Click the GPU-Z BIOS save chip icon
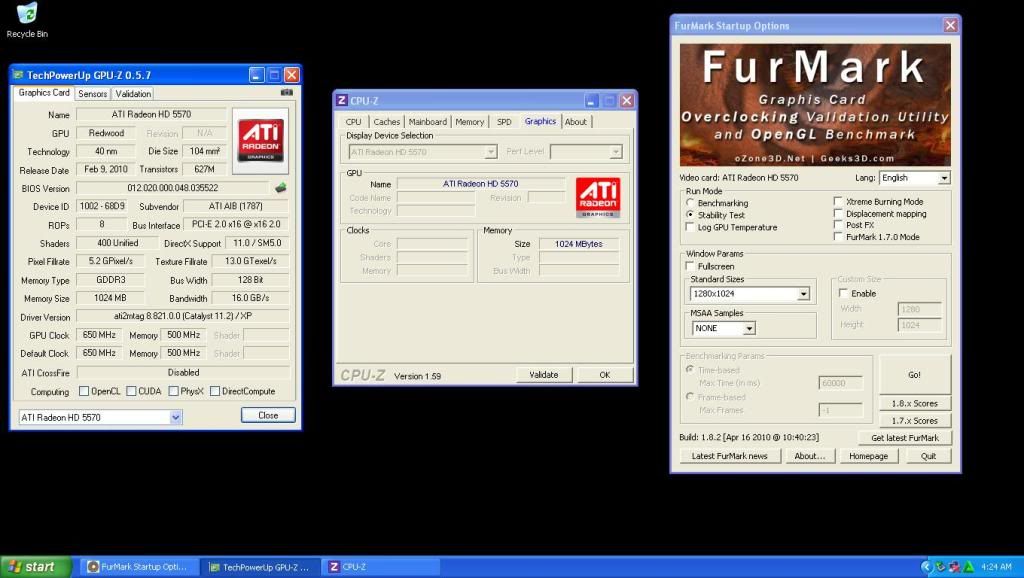Viewport: 1024px width, 578px height. click(281, 188)
